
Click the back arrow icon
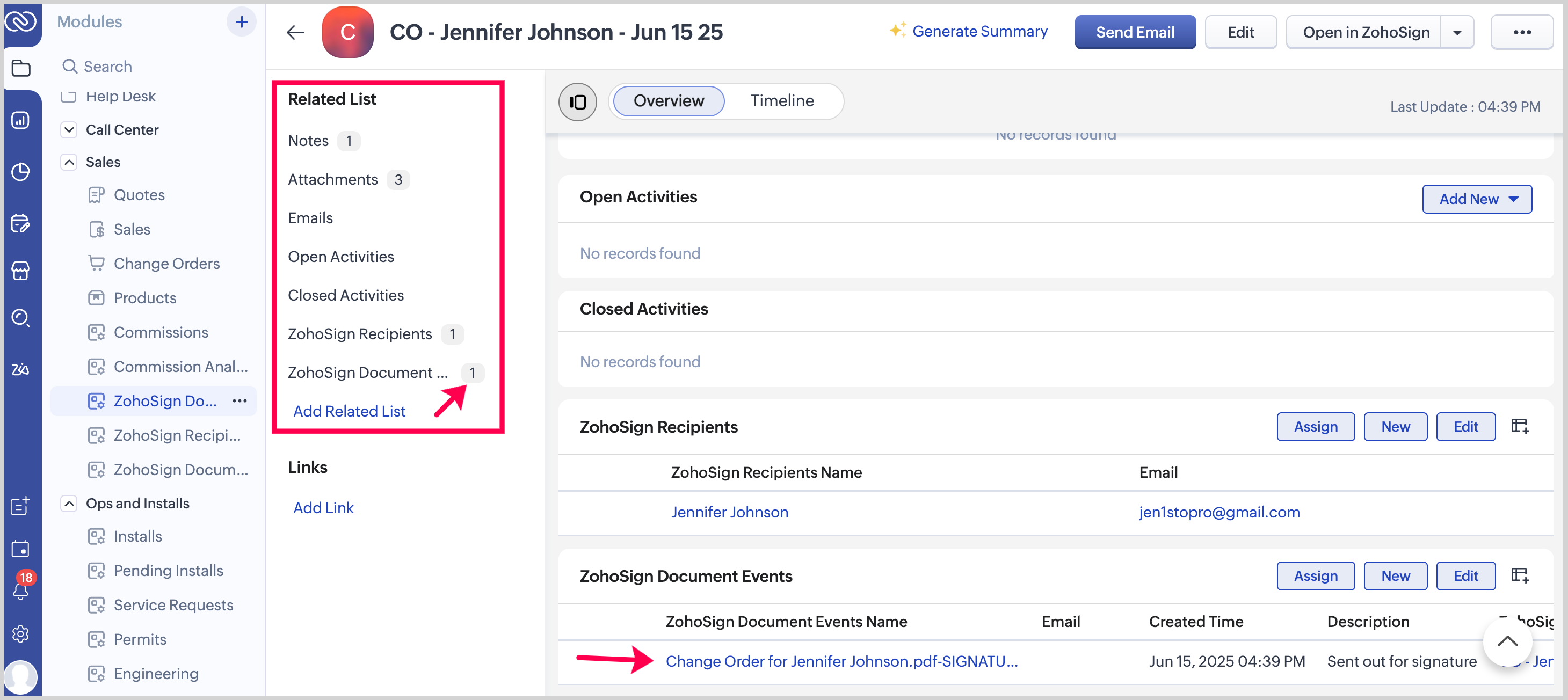point(295,33)
